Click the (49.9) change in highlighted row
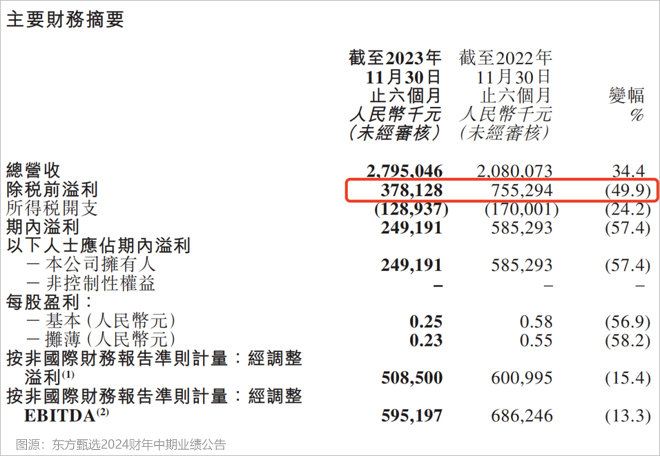The height and width of the screenshot is (456, 660). tap(626, 190)
